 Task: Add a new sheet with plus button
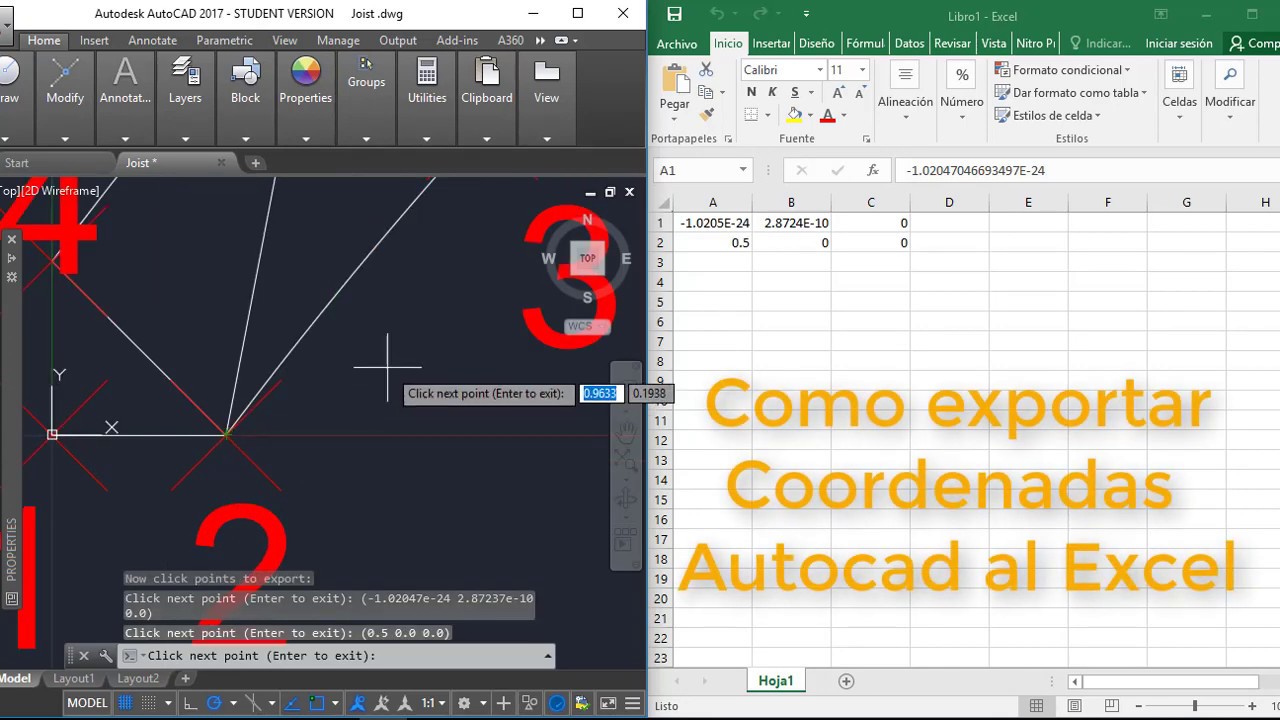(x=846, y=681)
